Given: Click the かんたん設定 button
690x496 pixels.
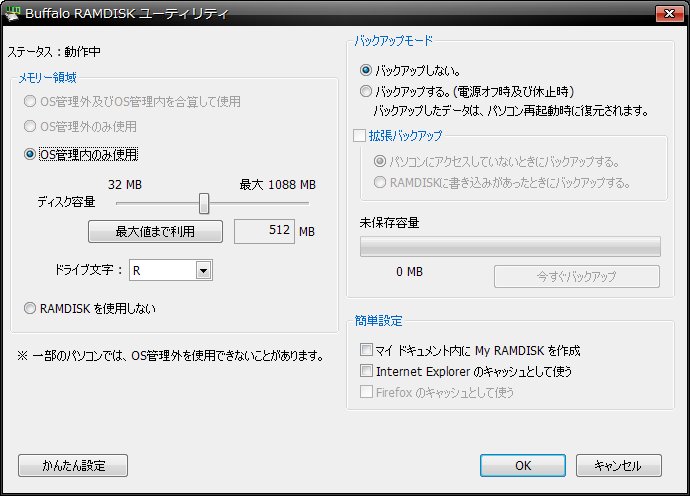Looking at the screenshot, I should pos(73,466).
